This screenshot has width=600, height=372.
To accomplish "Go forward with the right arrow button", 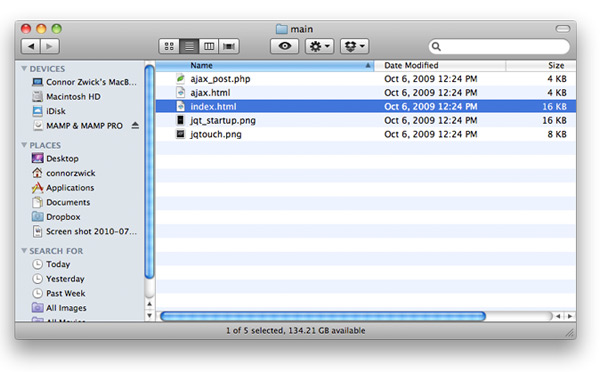I will (x=50, y=46).
